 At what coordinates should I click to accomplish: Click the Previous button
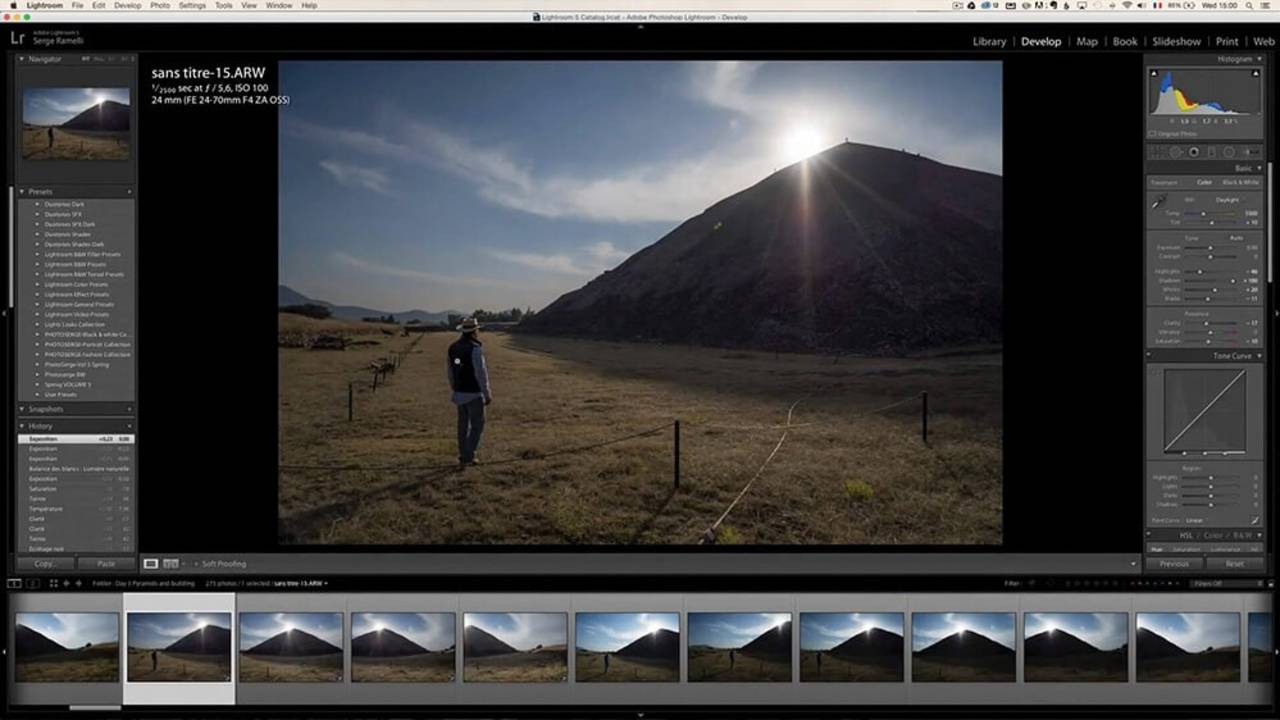[1174, 563]
